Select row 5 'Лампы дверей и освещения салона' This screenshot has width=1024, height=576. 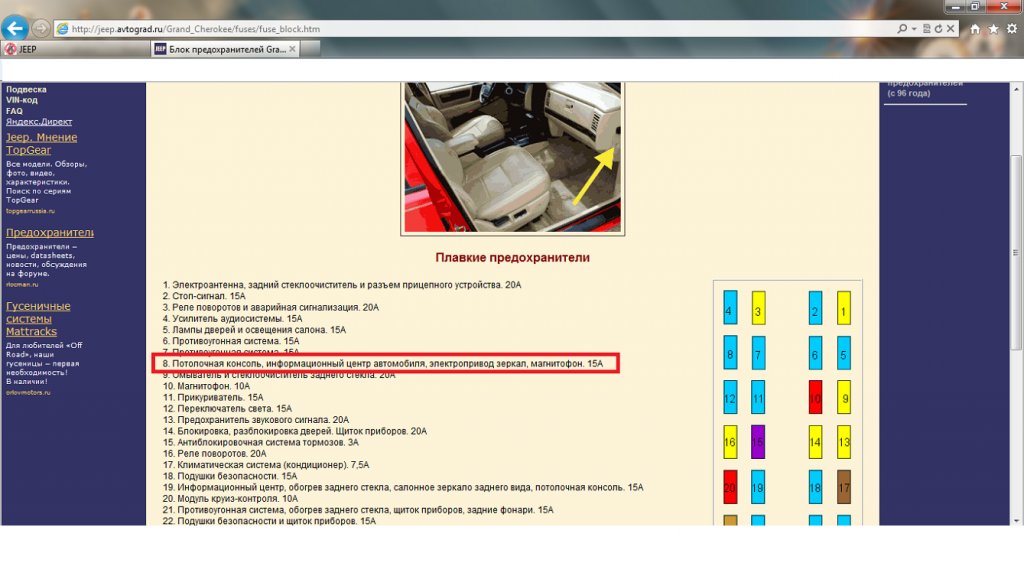(254, 330)
